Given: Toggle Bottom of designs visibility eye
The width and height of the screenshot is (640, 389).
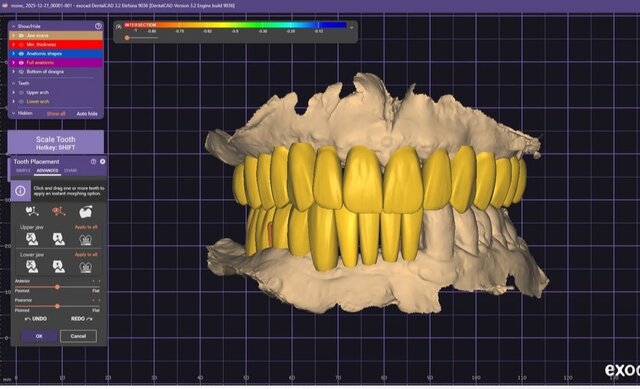Looking at the screenshot, I should 21,71.
